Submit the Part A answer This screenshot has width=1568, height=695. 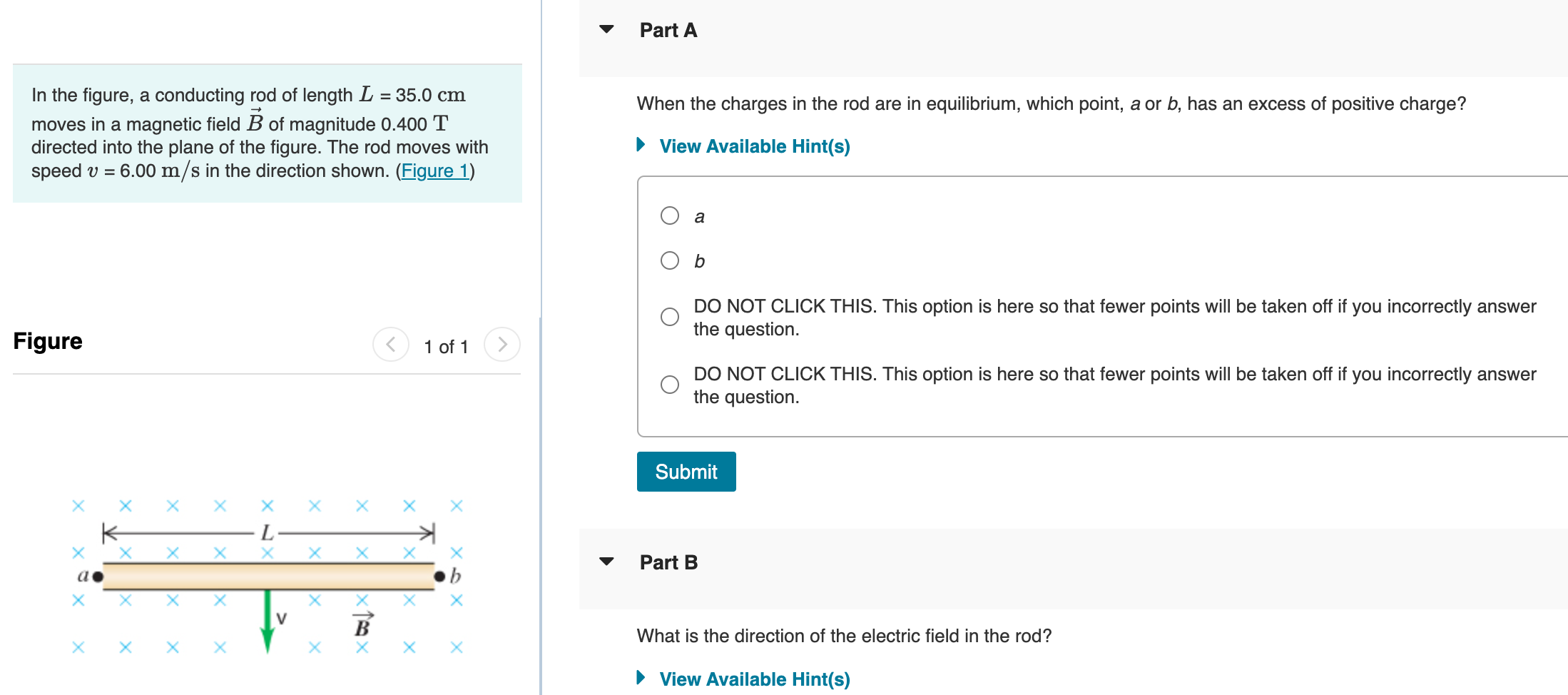(x=686, y=472)
